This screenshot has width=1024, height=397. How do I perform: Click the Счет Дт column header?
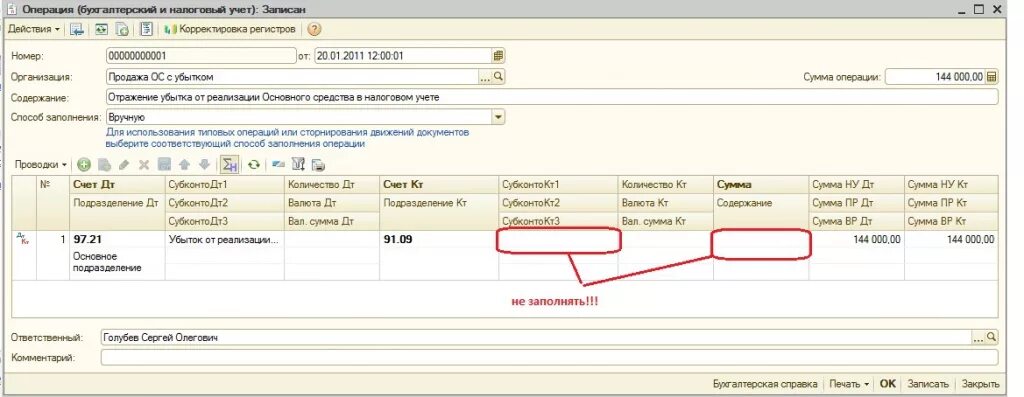(x=118, y=185)
